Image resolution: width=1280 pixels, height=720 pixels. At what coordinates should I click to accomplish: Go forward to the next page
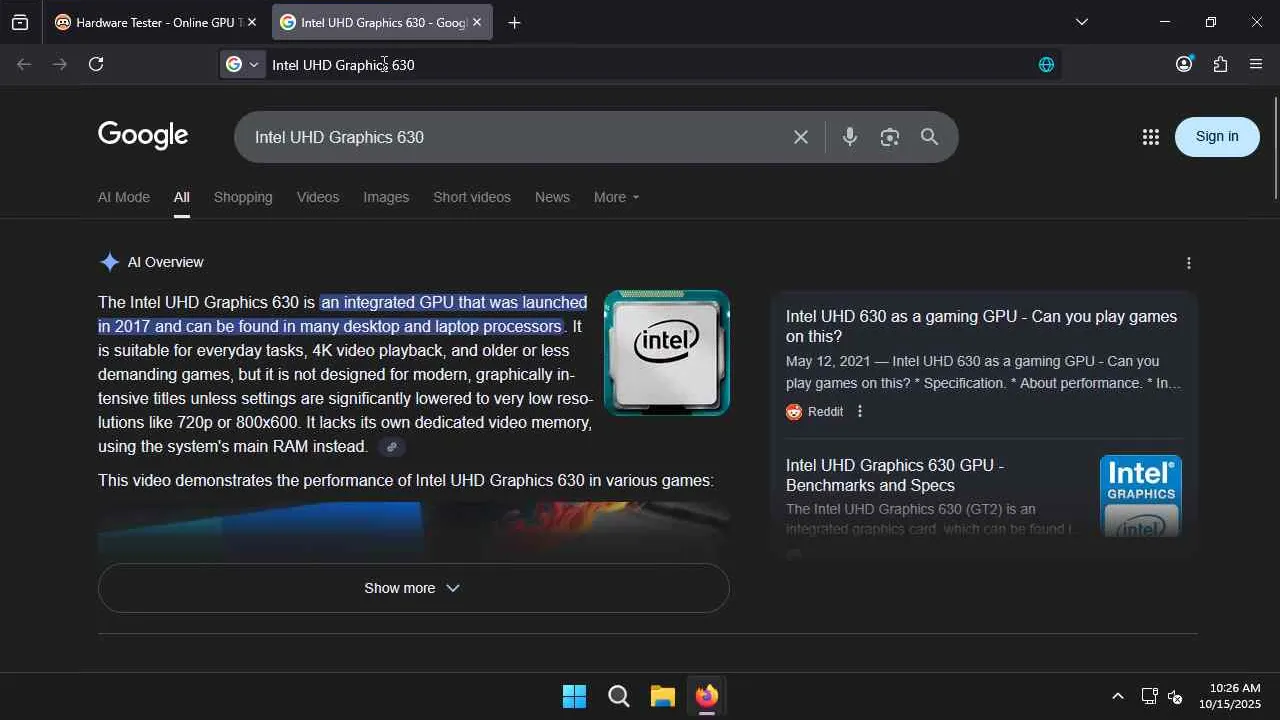point(60,64)
